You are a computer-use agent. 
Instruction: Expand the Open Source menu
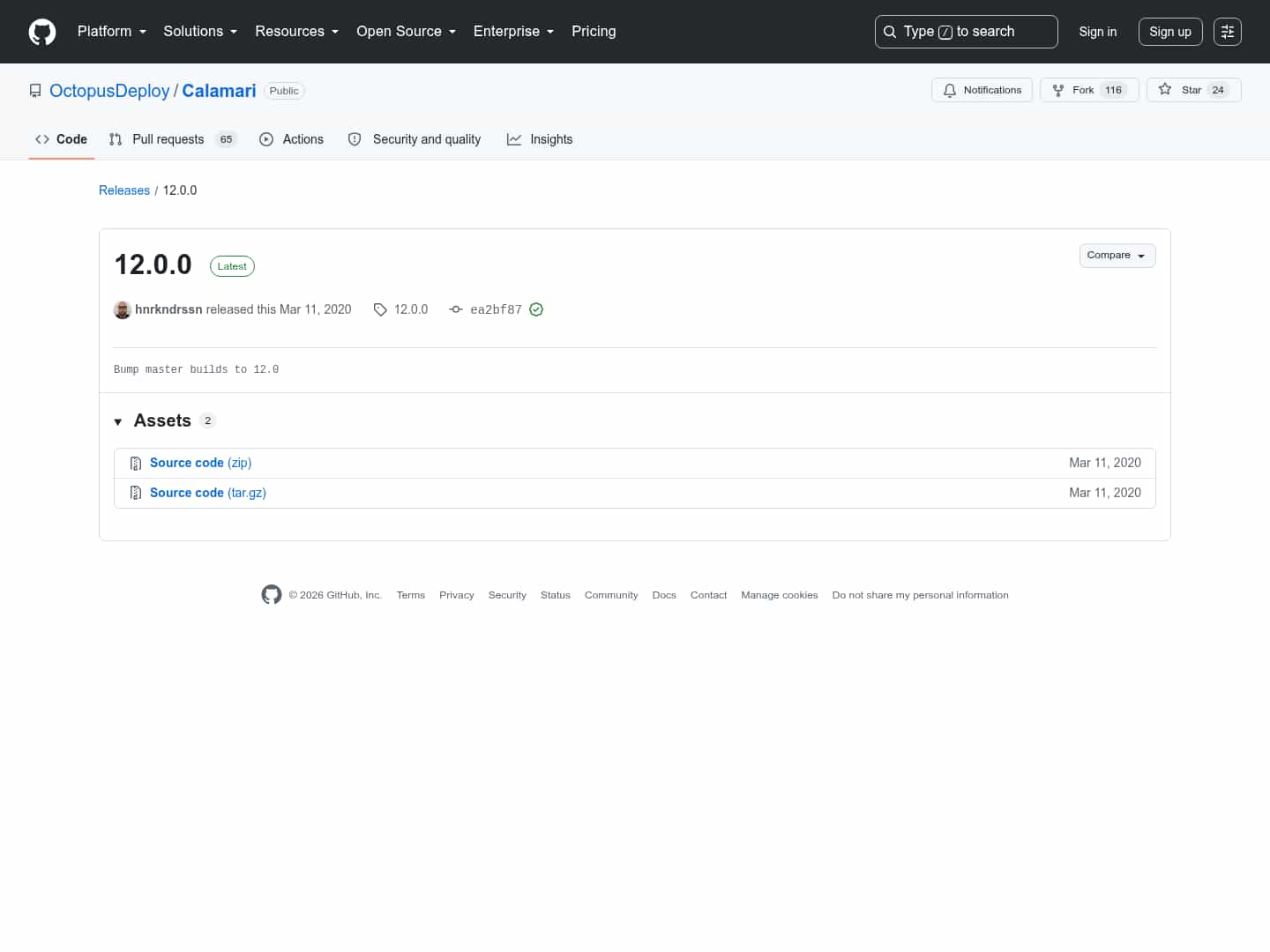point(407,32)
